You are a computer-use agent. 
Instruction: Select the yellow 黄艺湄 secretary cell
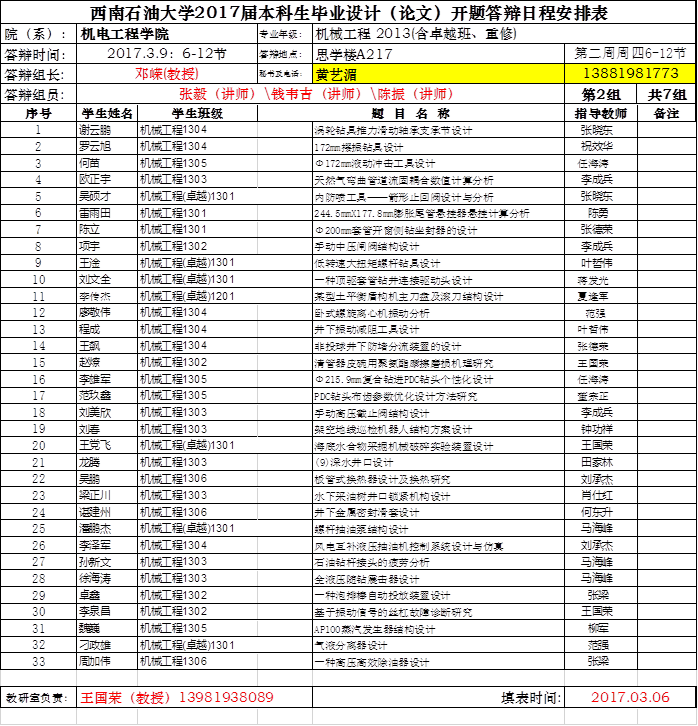point(438,74)
